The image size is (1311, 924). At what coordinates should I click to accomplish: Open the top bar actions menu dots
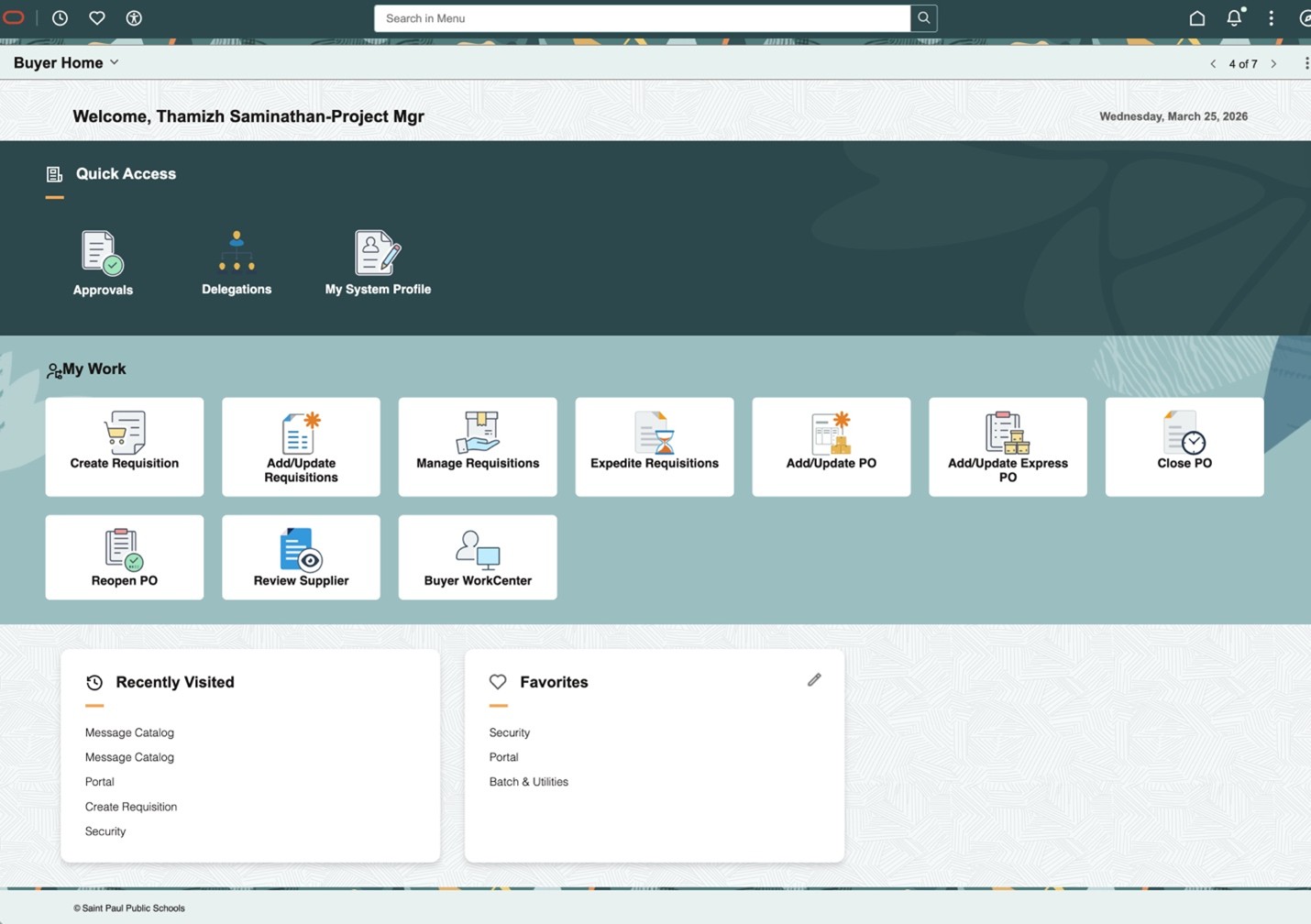1271,17
